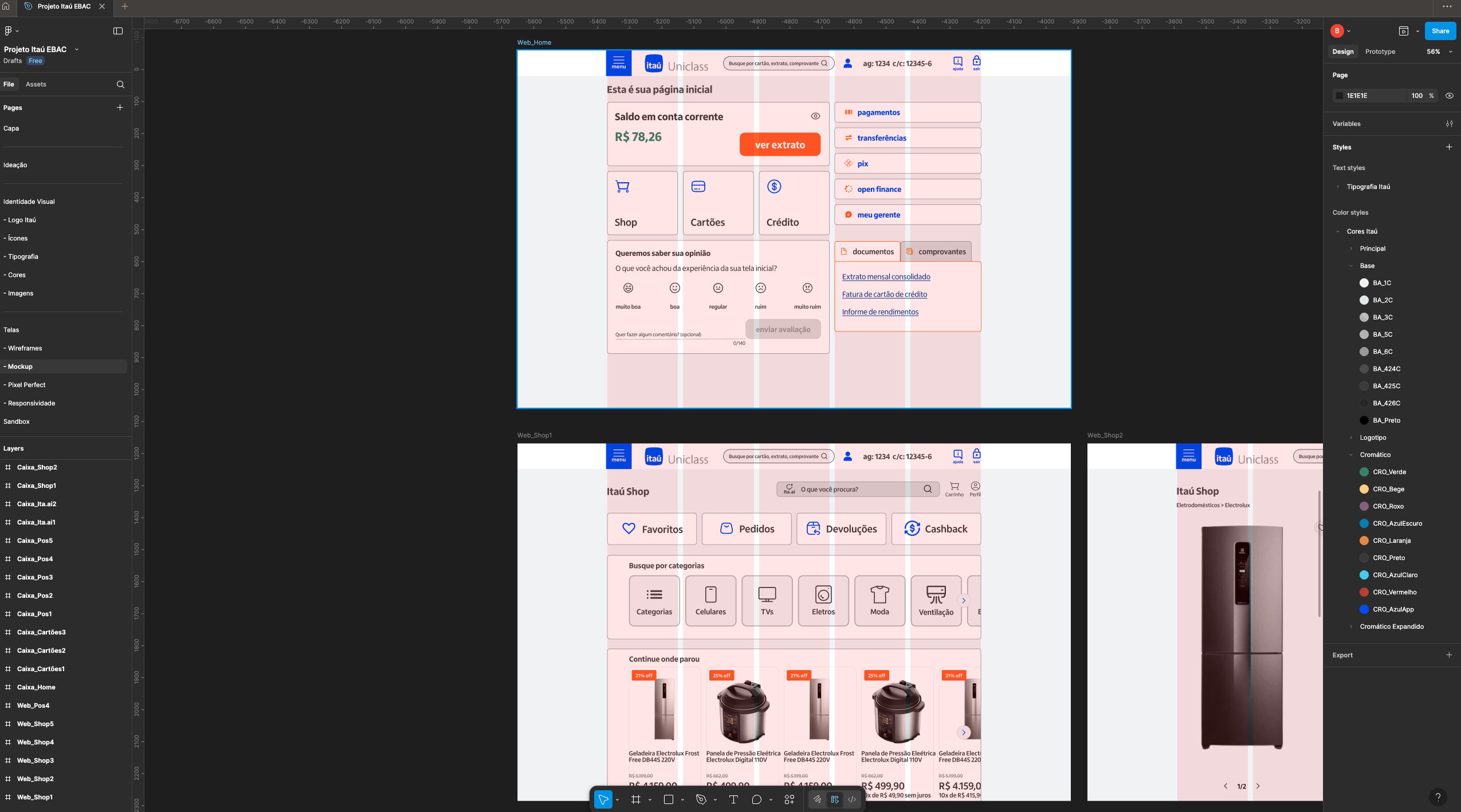1461x812 pixels.
Task: Select the CRO_Laranja color style swatch
Action: (1364, 541)
